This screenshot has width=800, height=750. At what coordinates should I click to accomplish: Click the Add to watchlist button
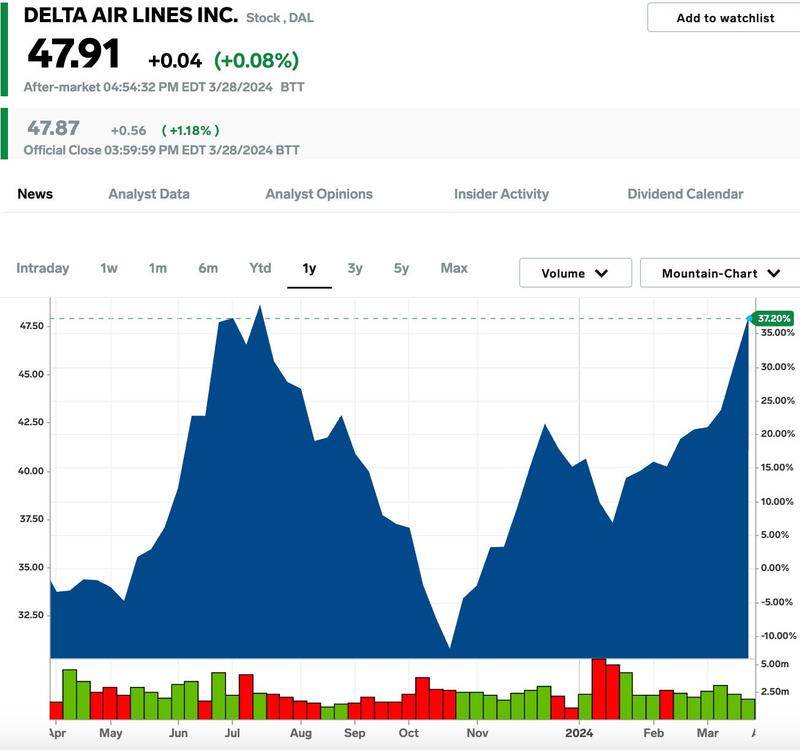click(724, 18)
